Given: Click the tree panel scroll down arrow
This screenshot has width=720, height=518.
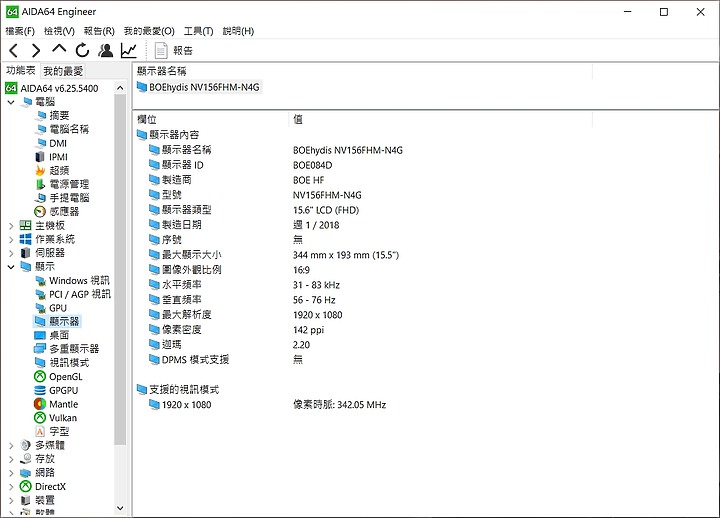Looking at the screenshot, I should pyautogui.click(x=120, y=508).
